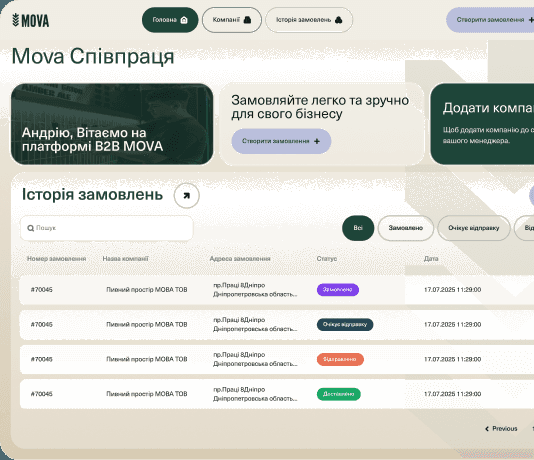The image size is (534, 460).
Task: Click the Назва компанії column header
Action: pyautogui.click(x=126, y=259)
